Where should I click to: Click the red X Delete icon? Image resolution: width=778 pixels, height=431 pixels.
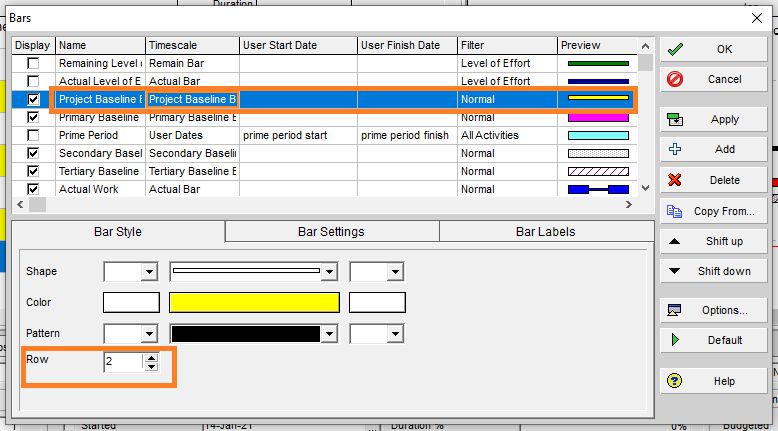tap(675, 180)
